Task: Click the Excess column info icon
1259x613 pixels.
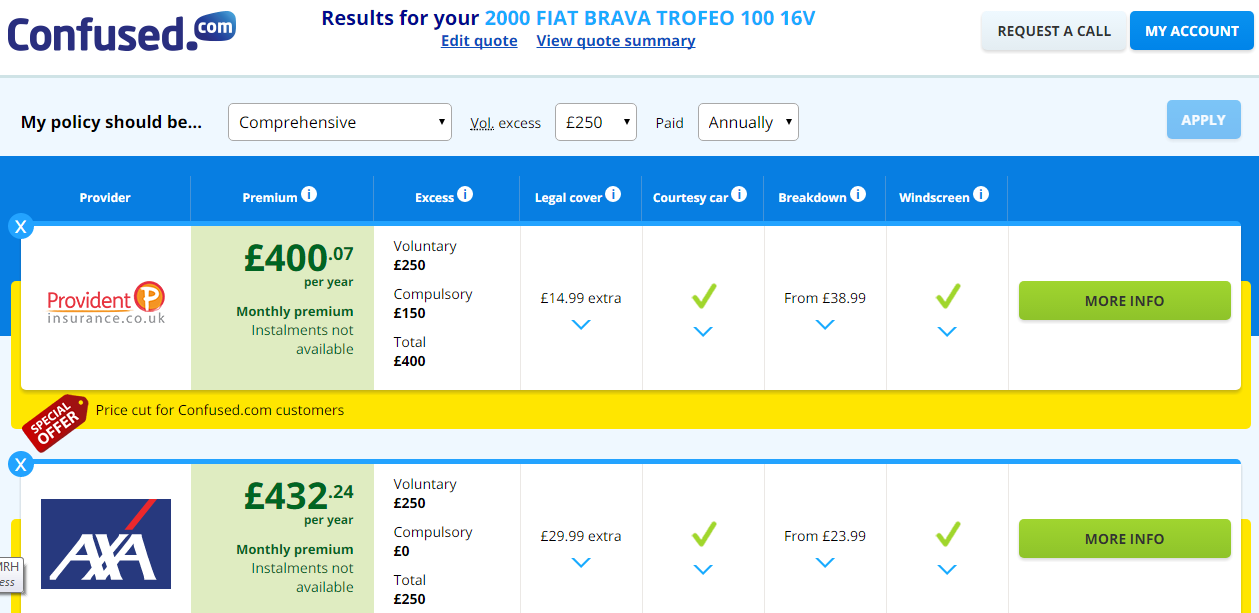Action: (465, 194)
